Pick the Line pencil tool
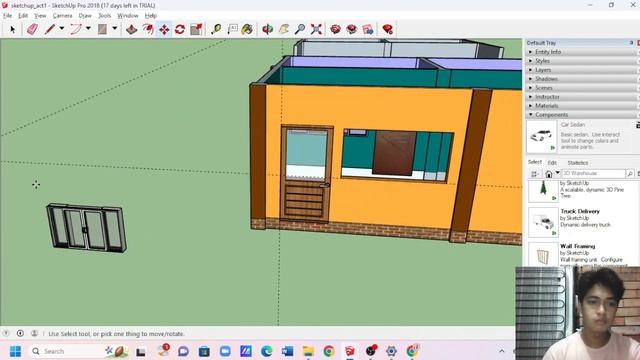The image size is (640, 360). pyautogui.click(x=50, y=29)
